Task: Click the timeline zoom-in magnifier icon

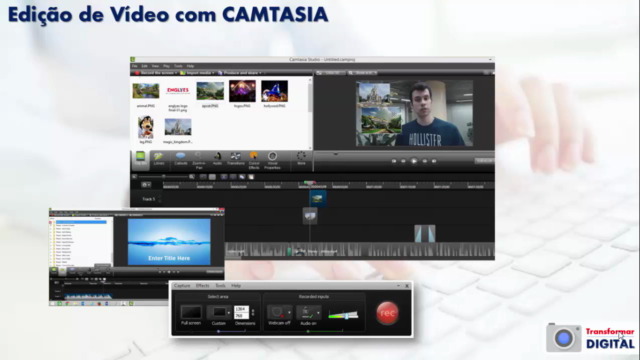Action: (191, 177)
